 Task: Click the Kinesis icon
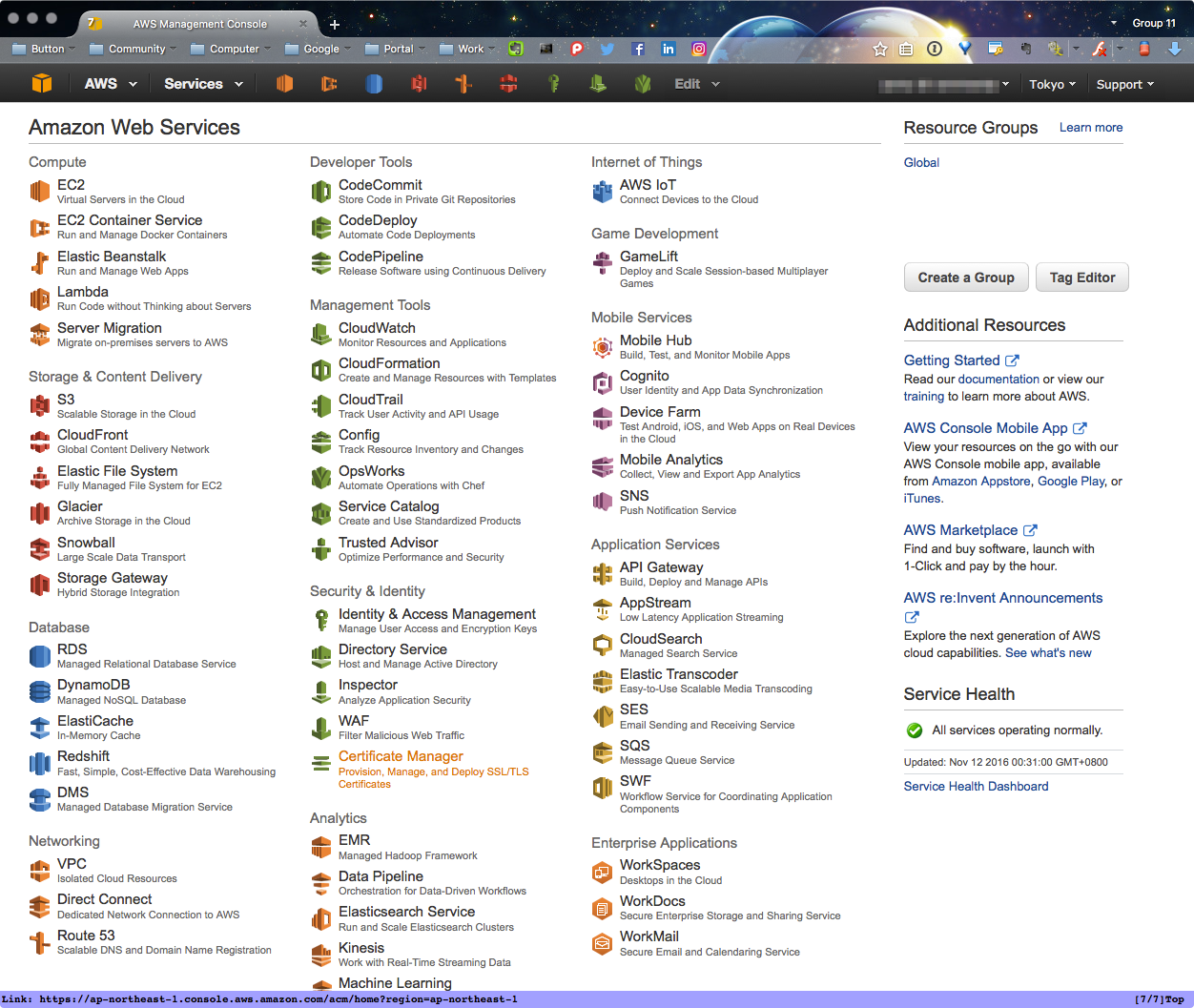point(320,955)
